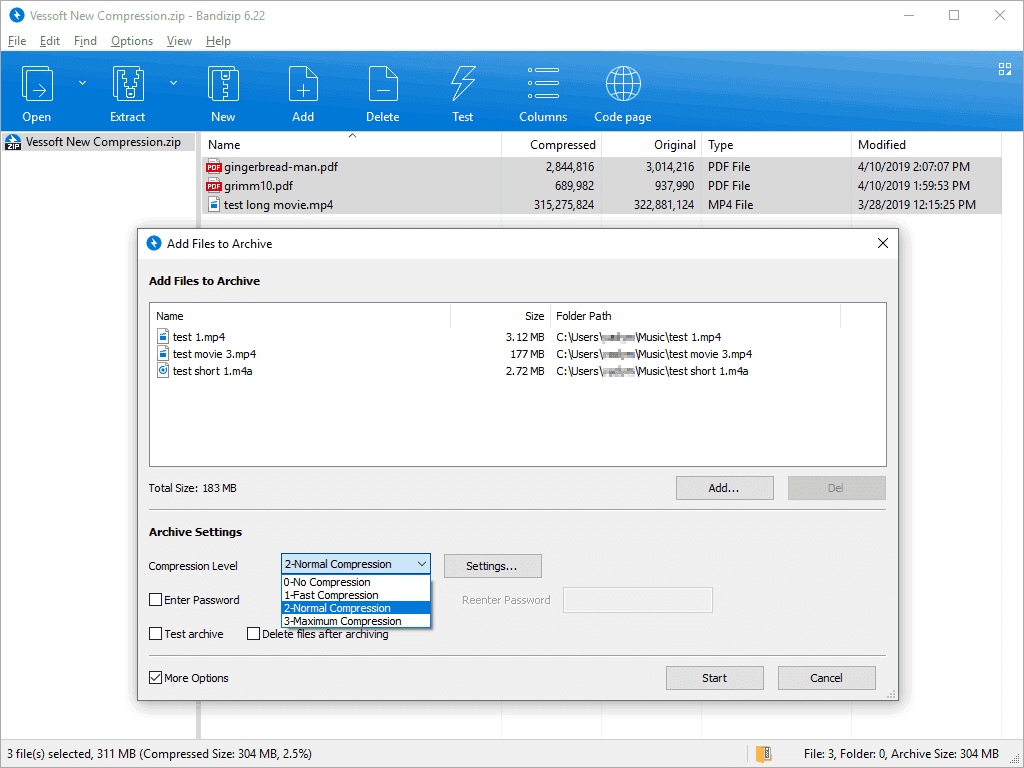The image size is (1024, 768).
Task: Click the Total Size: 183 MB label
Action: click(x=193, y=488)
